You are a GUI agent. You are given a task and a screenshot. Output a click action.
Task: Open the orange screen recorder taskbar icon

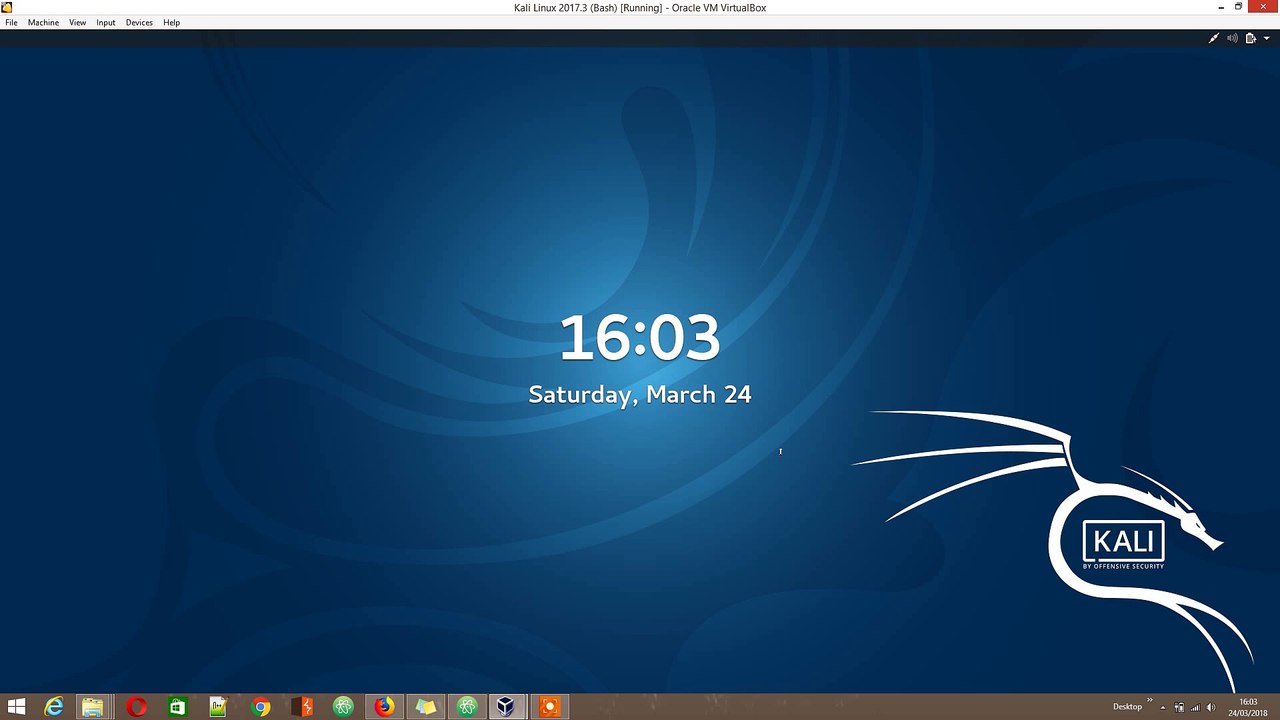[x=548, y=707]
